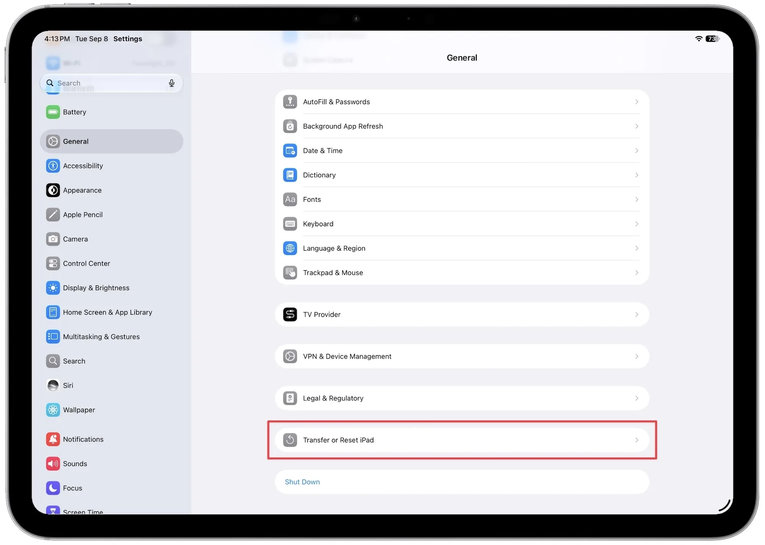765x545 pixels.
Task: Open the Date & Time chevron
Action: [637, 151]
